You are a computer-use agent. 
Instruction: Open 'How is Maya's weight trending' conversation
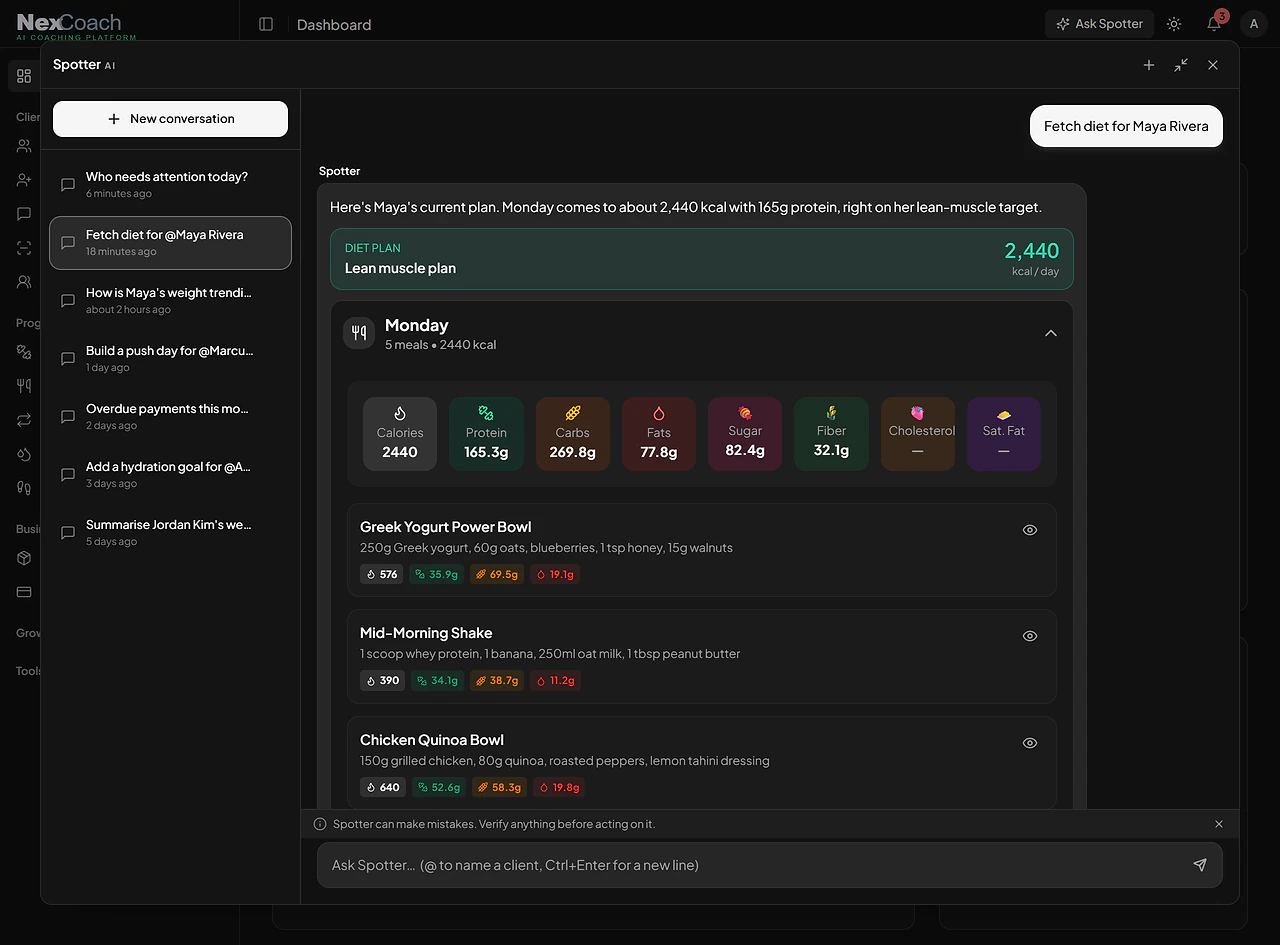[x=170, y=301]
